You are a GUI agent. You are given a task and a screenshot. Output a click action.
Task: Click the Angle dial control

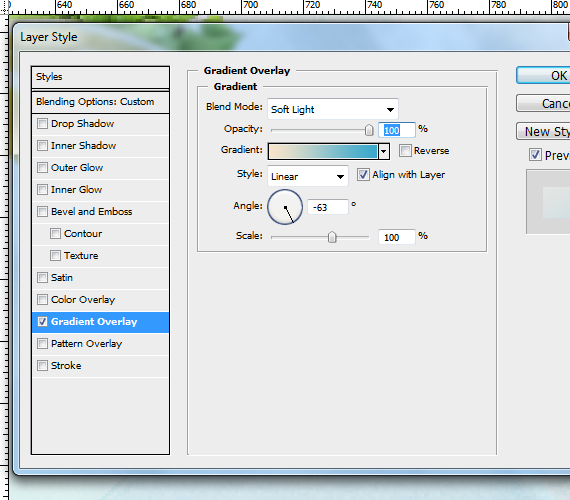[285, 207]
